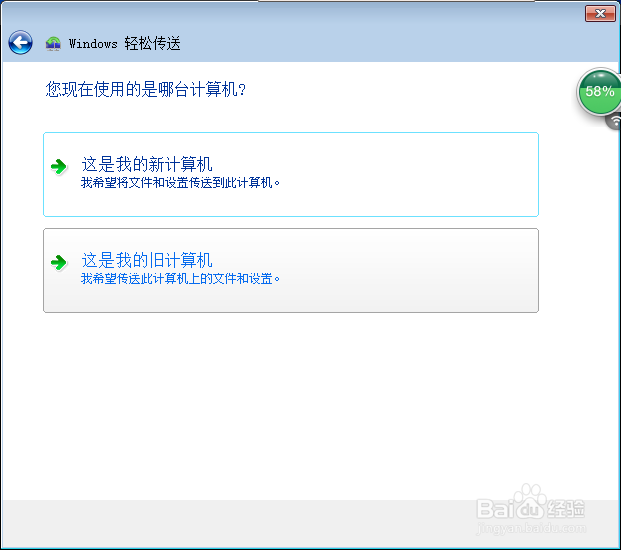Choose '这是我的新计算机' option

pos(291,175)
